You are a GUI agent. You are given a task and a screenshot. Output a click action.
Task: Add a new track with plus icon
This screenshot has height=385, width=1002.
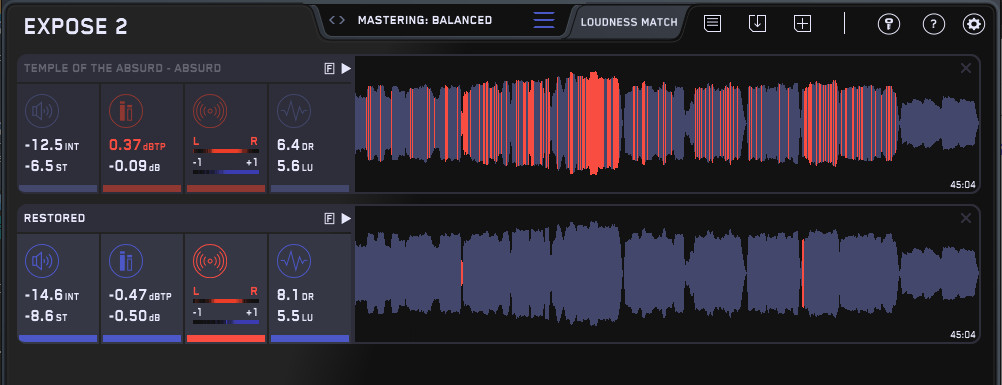click(x=803, y=24)
